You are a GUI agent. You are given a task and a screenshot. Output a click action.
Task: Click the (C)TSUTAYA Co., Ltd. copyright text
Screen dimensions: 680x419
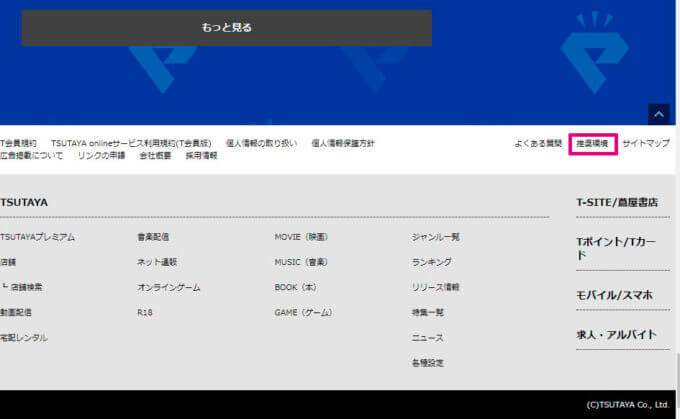pyautogui.click(x=628, y=405)
